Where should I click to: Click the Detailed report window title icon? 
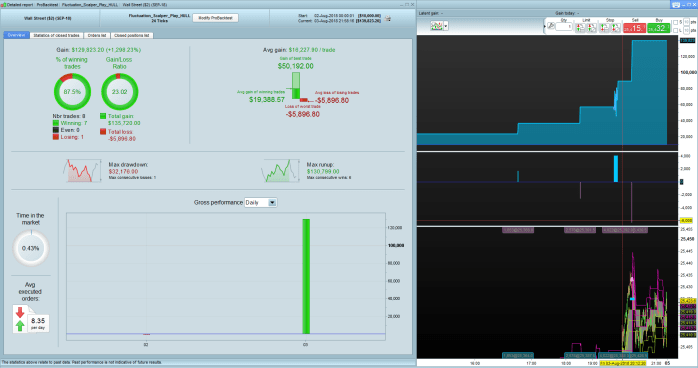(x=4, y=4)
